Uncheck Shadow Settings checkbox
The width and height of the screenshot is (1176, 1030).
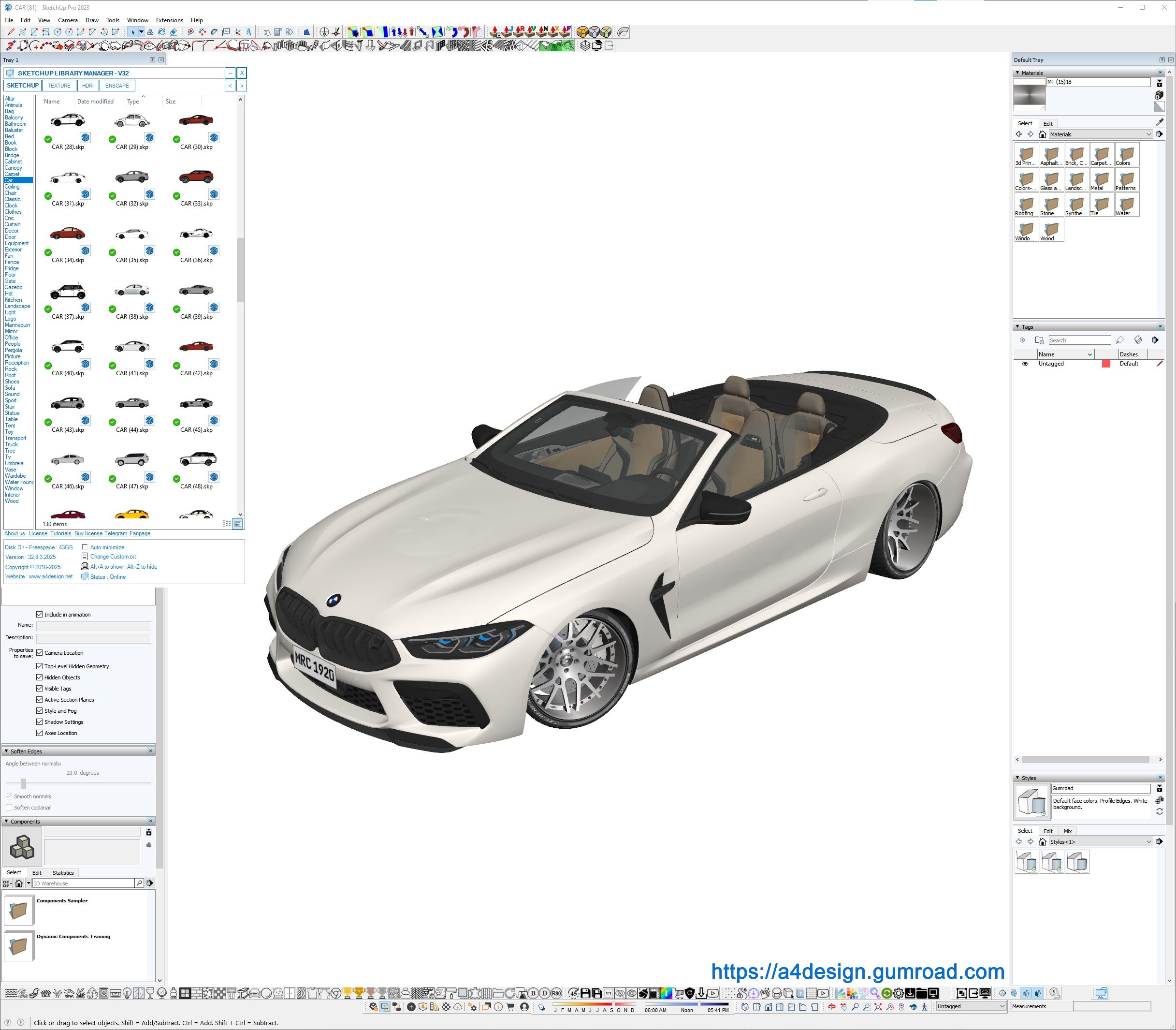(40, 721)
